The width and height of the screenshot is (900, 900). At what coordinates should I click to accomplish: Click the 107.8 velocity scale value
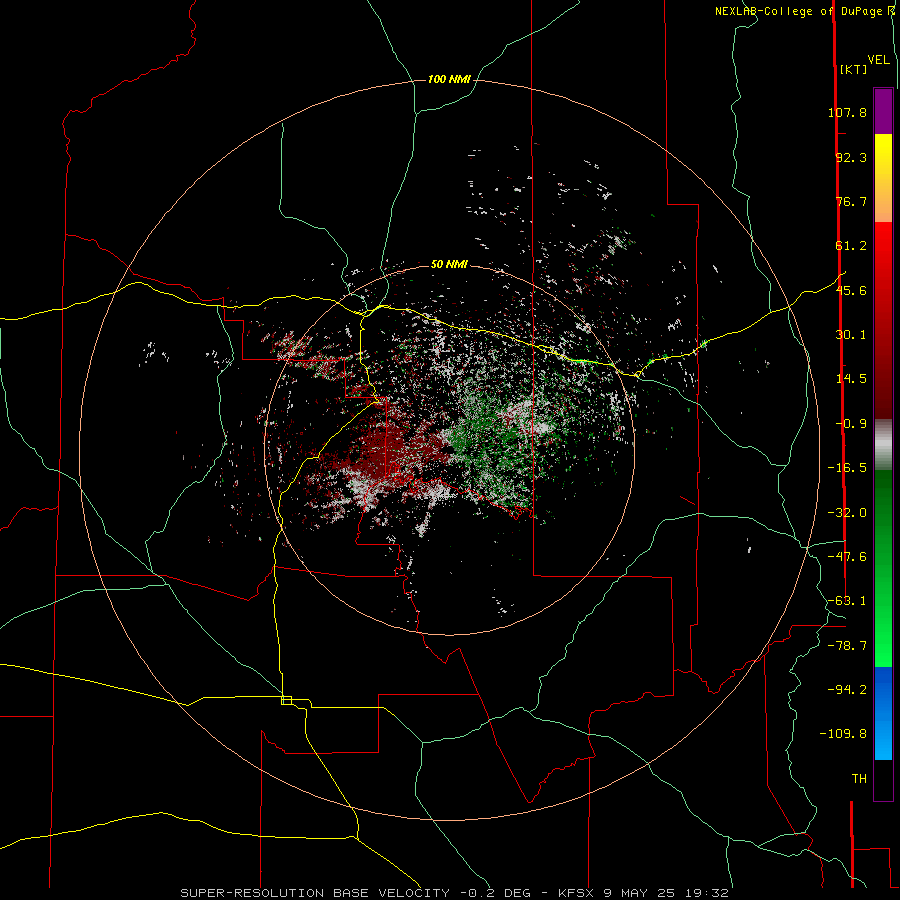[x=847, y=112]
